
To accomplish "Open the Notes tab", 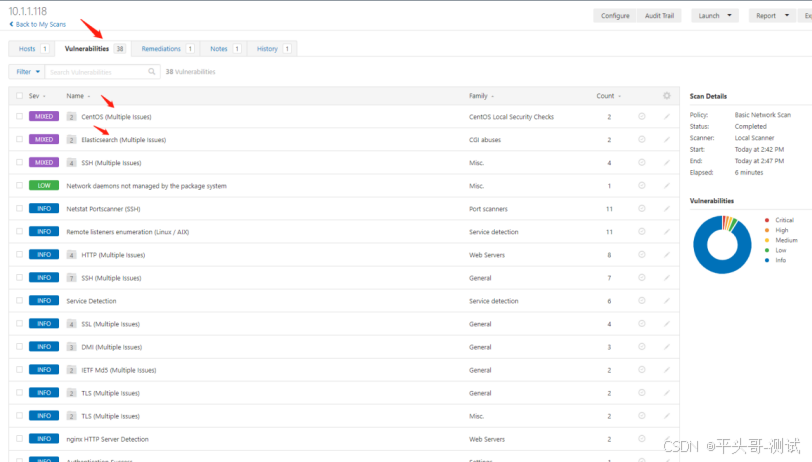I will [x=224, y=49].
